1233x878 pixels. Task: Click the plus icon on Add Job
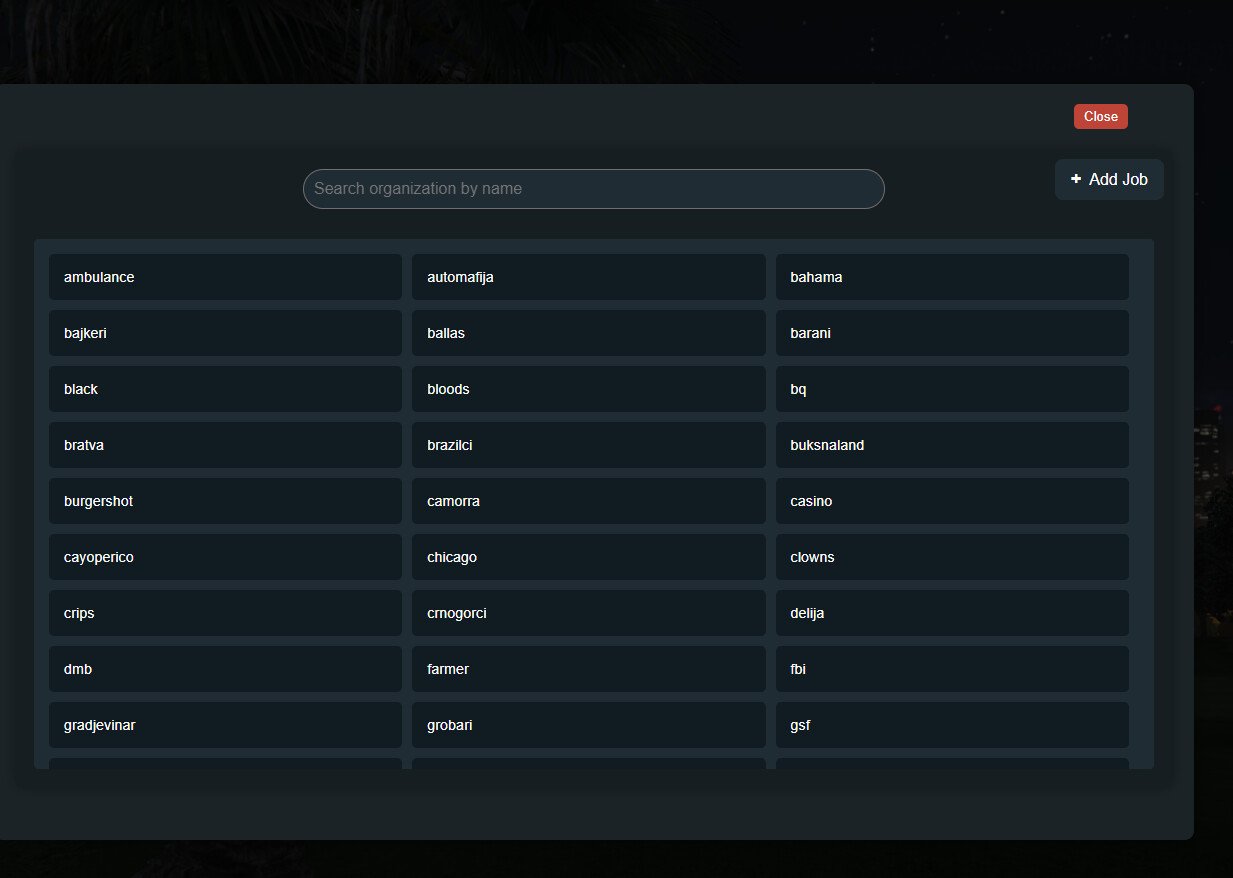tap(1076, 179)
